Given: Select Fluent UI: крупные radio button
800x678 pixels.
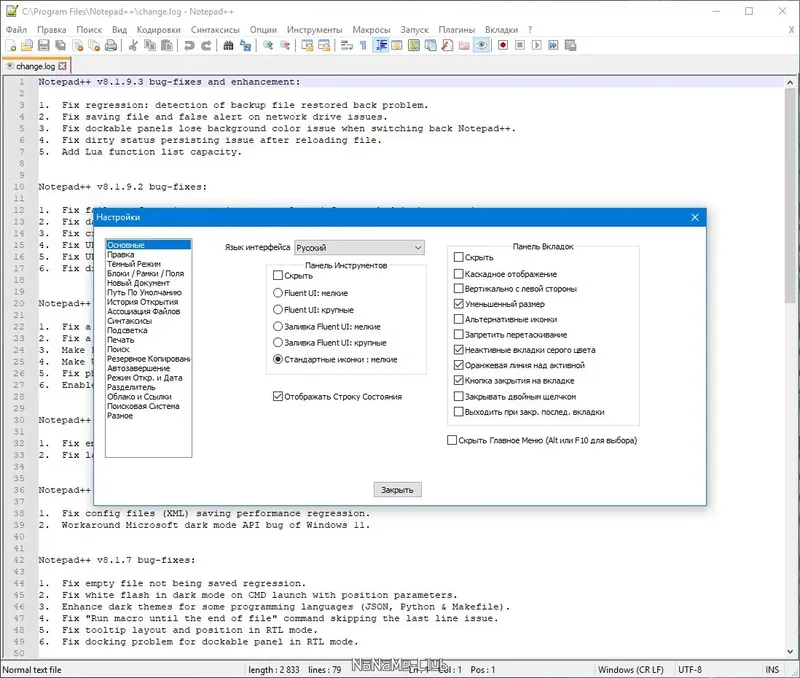Looking at the screenshot, I should click(278, 310).
